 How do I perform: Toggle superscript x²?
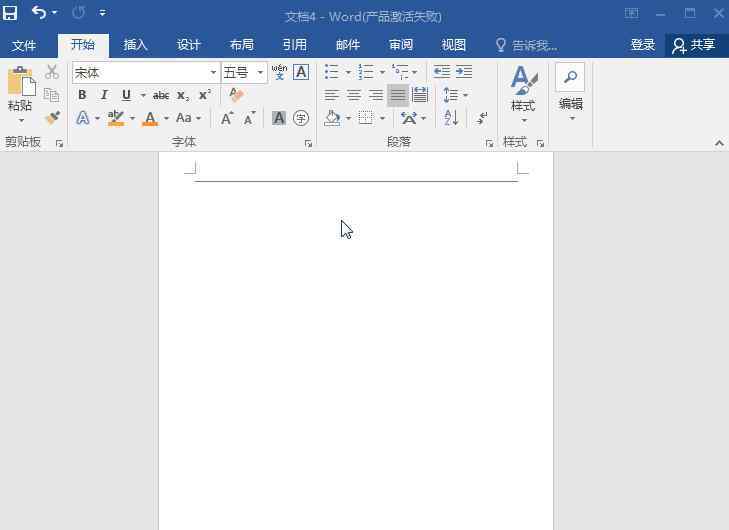pos(205,95)
